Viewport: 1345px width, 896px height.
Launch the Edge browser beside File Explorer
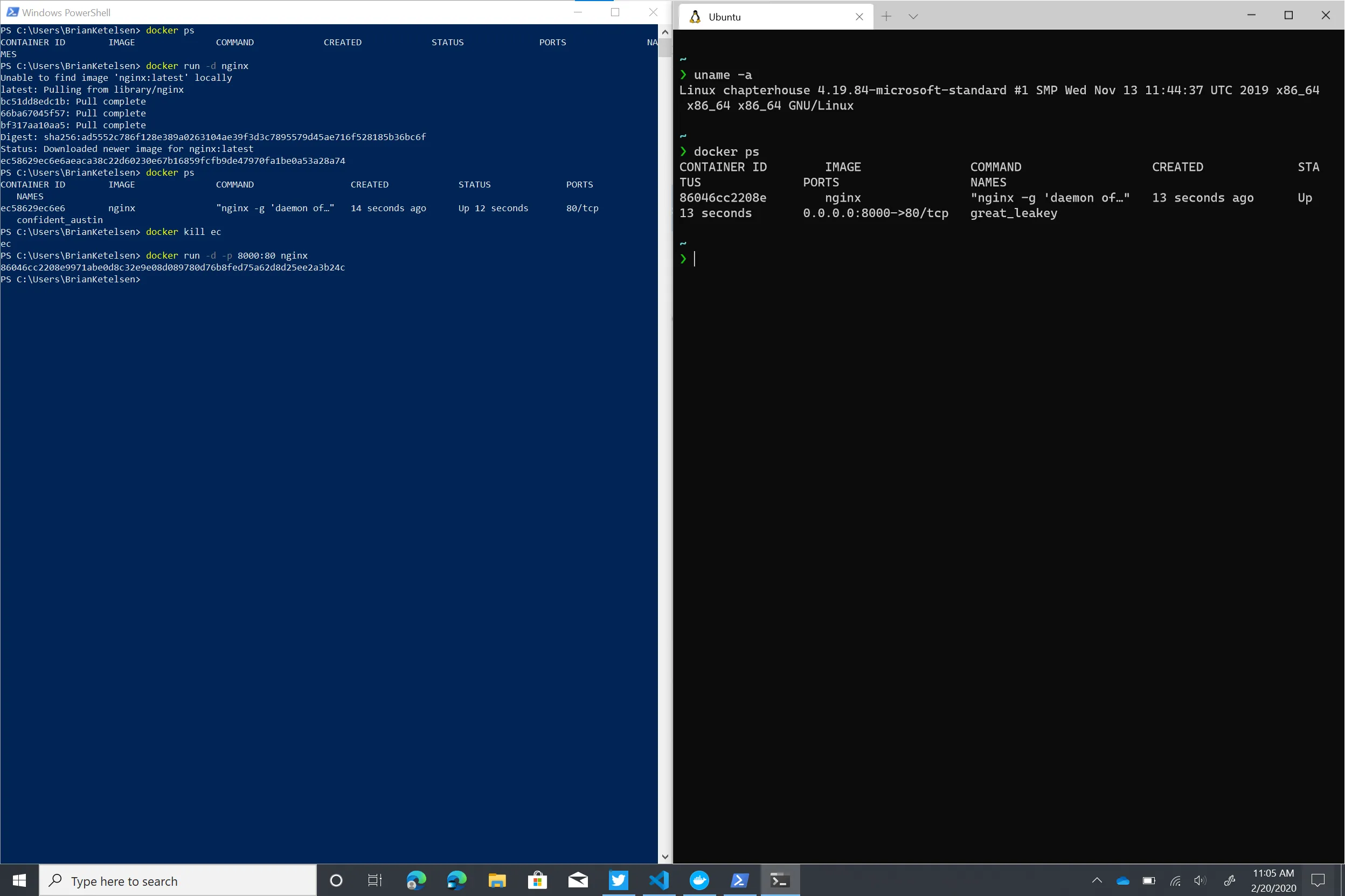(456, 880)
